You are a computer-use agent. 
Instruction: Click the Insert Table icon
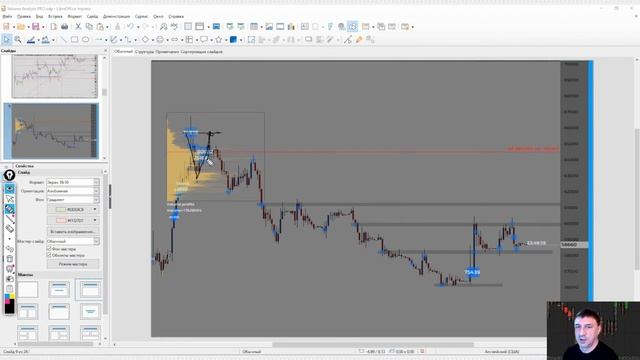click(x=254, y=27)
